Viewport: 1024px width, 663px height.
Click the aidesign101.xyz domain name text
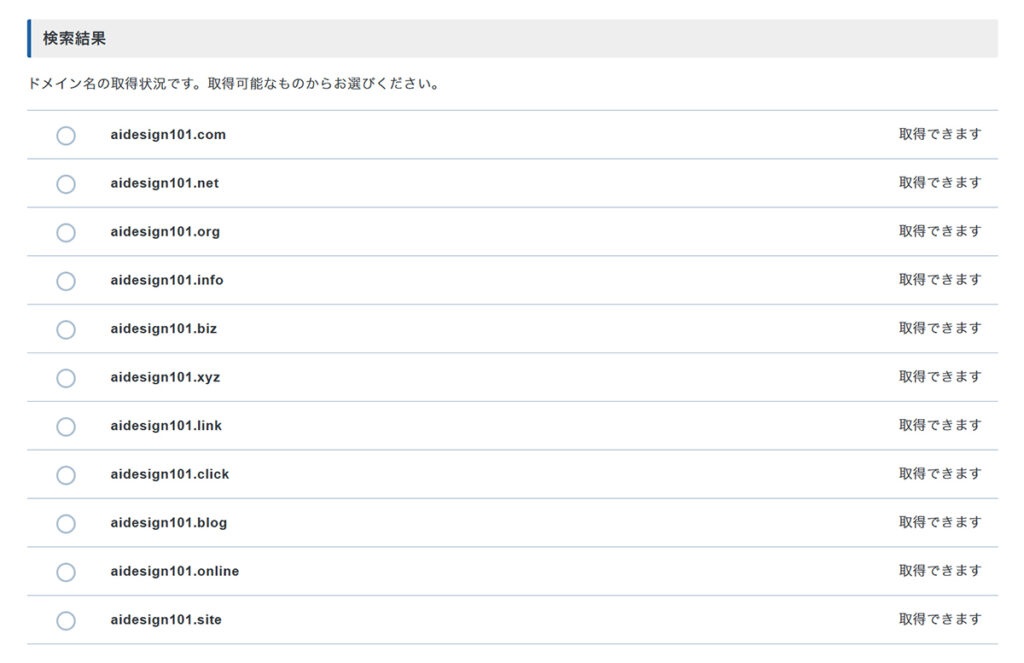tap(165, 378)
